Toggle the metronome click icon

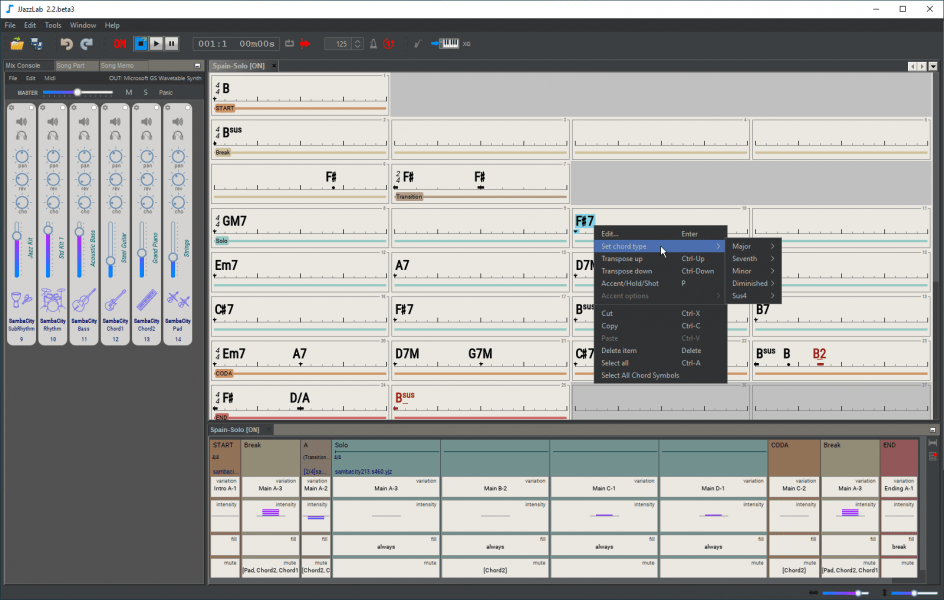pyautogui.click(x=373, y=44)
